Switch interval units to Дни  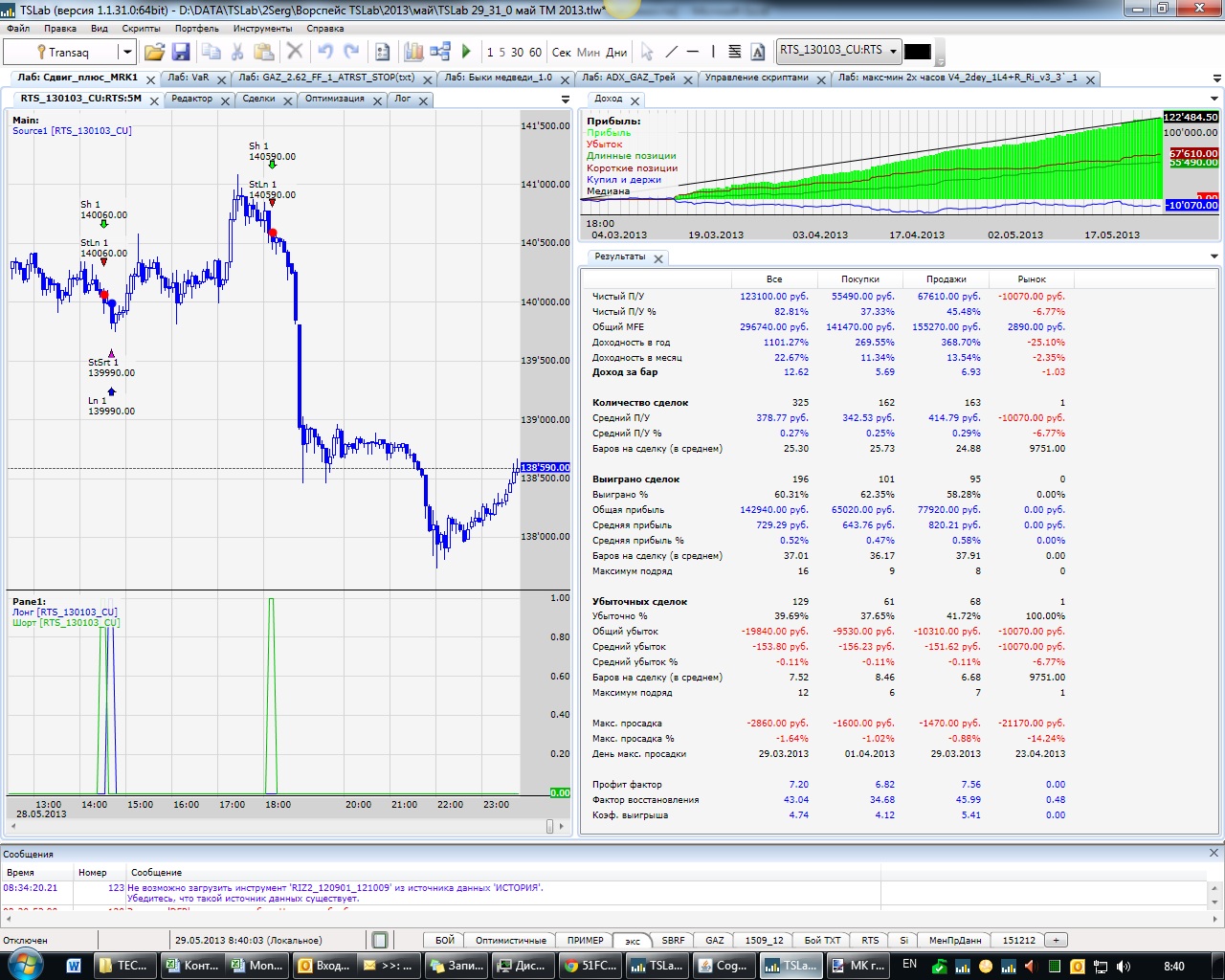617,52
